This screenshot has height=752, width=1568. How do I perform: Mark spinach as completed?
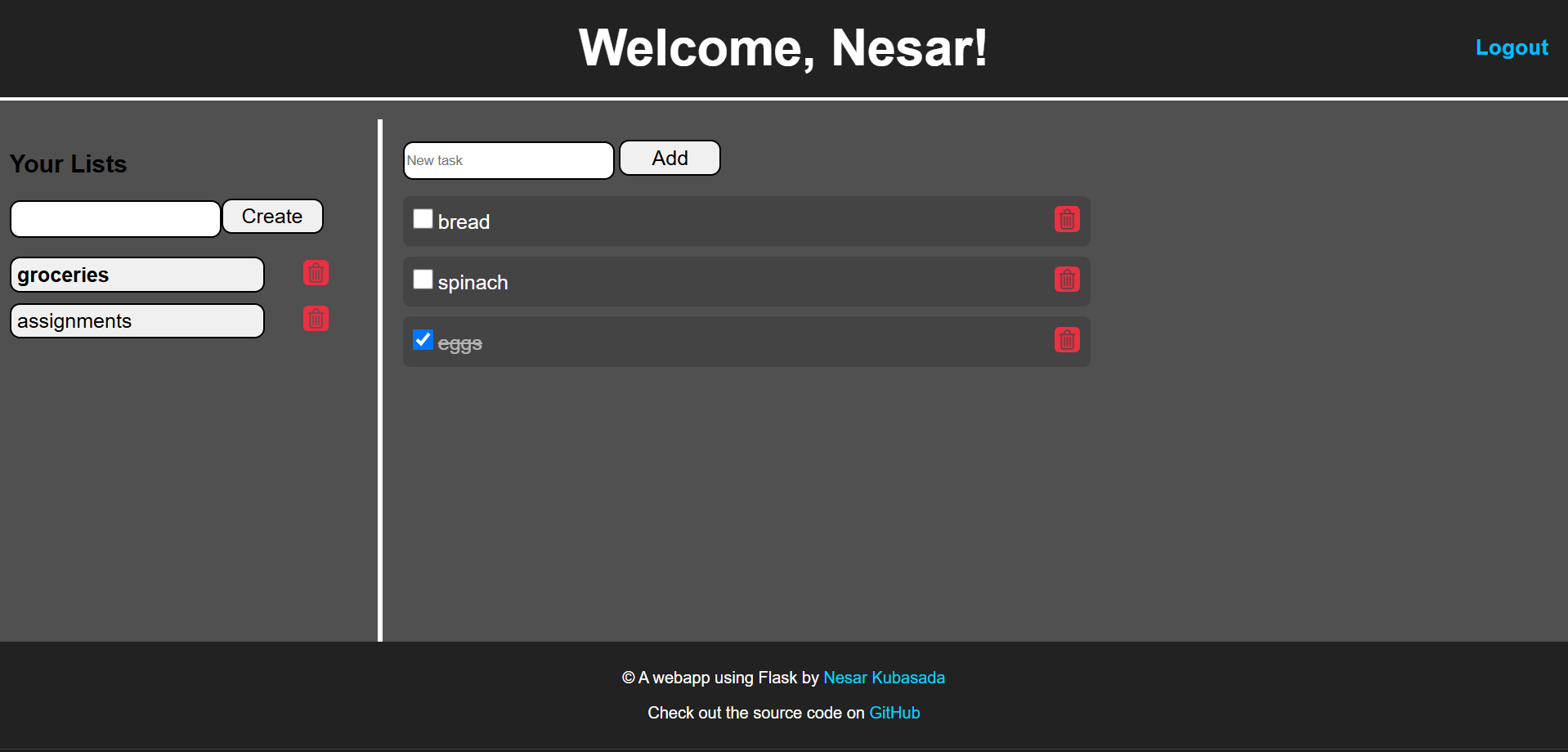423,279
